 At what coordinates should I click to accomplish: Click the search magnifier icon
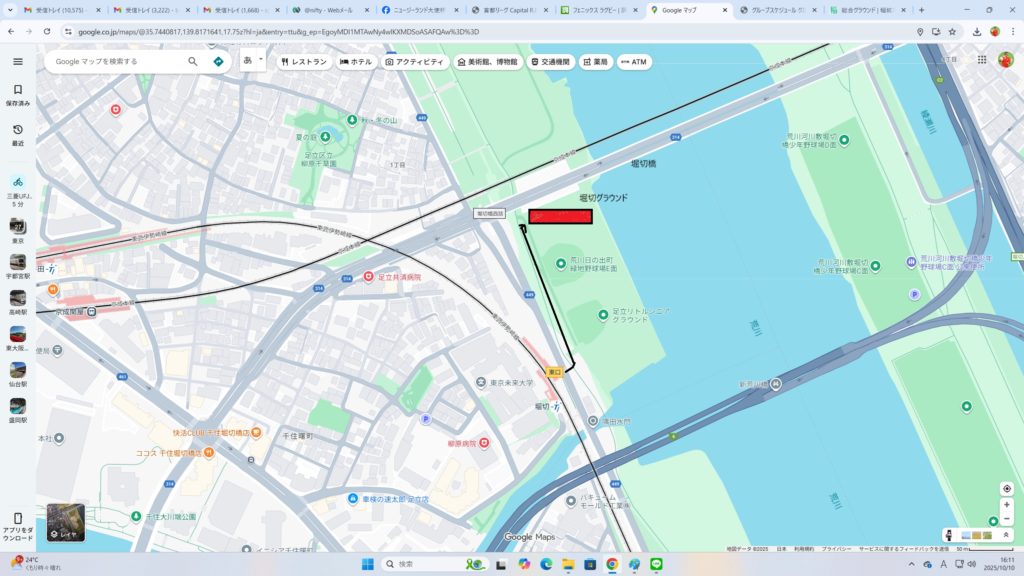click(x=193, y=61)
